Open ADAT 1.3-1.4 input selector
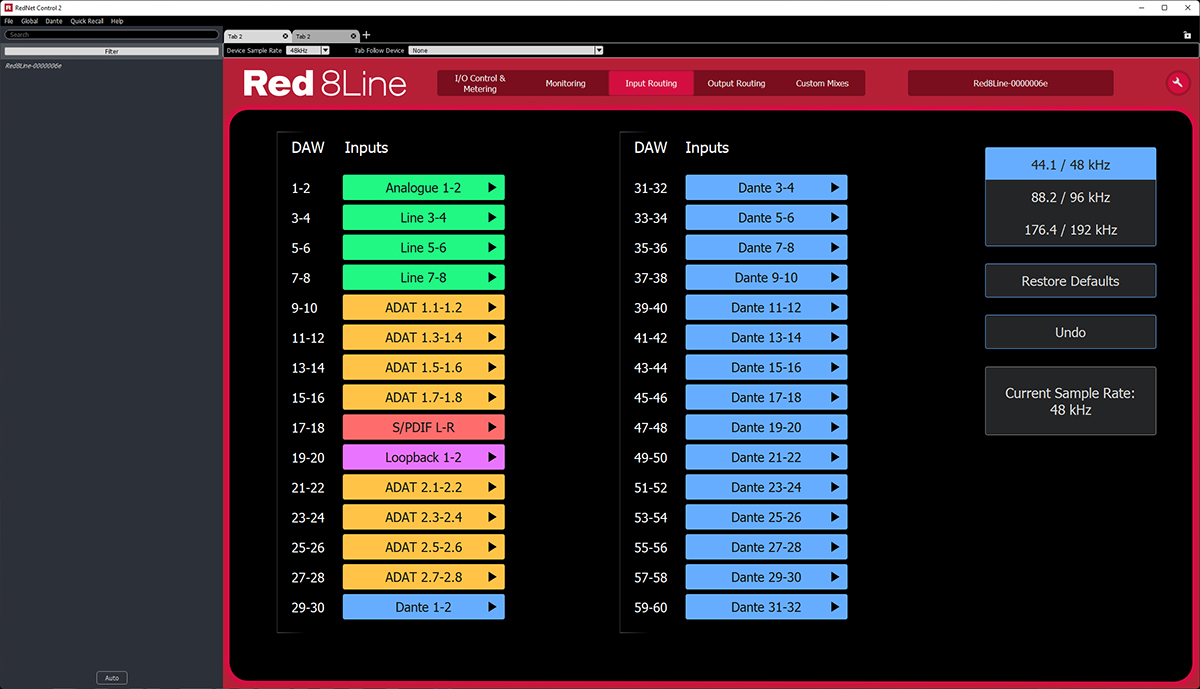Screen dimensions: 1200x689 coord(423,338)
